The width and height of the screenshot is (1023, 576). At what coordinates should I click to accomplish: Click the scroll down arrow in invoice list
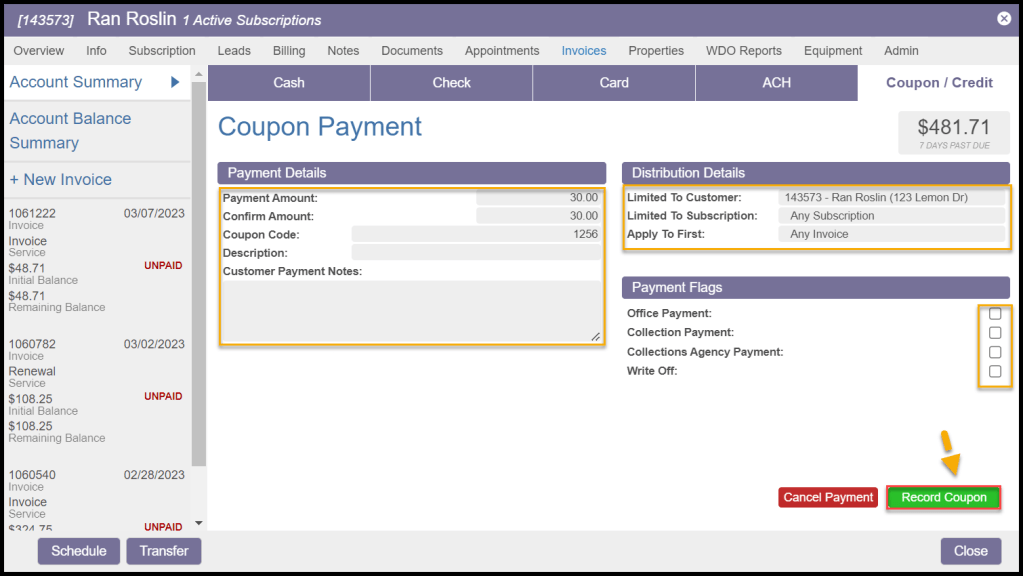[198, 523]
